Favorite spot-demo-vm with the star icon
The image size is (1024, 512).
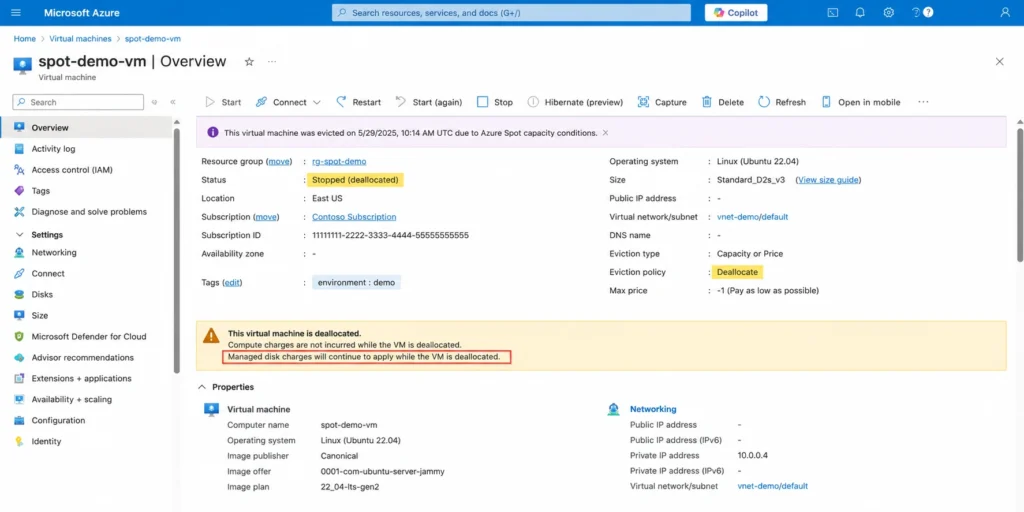click(249, 62)
